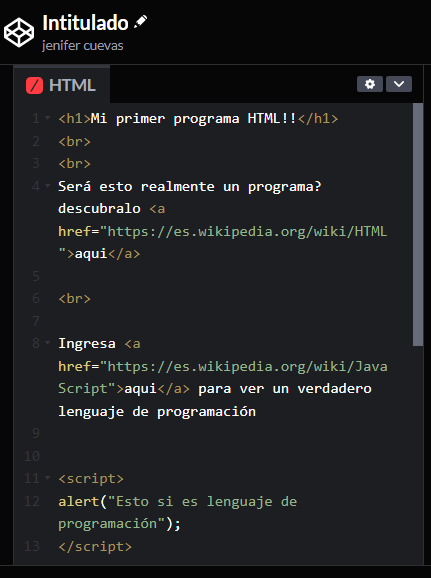Screen dimensions: 431x578
Task: Click line number 3 in gutter
Action: click(x=36, y=163)
